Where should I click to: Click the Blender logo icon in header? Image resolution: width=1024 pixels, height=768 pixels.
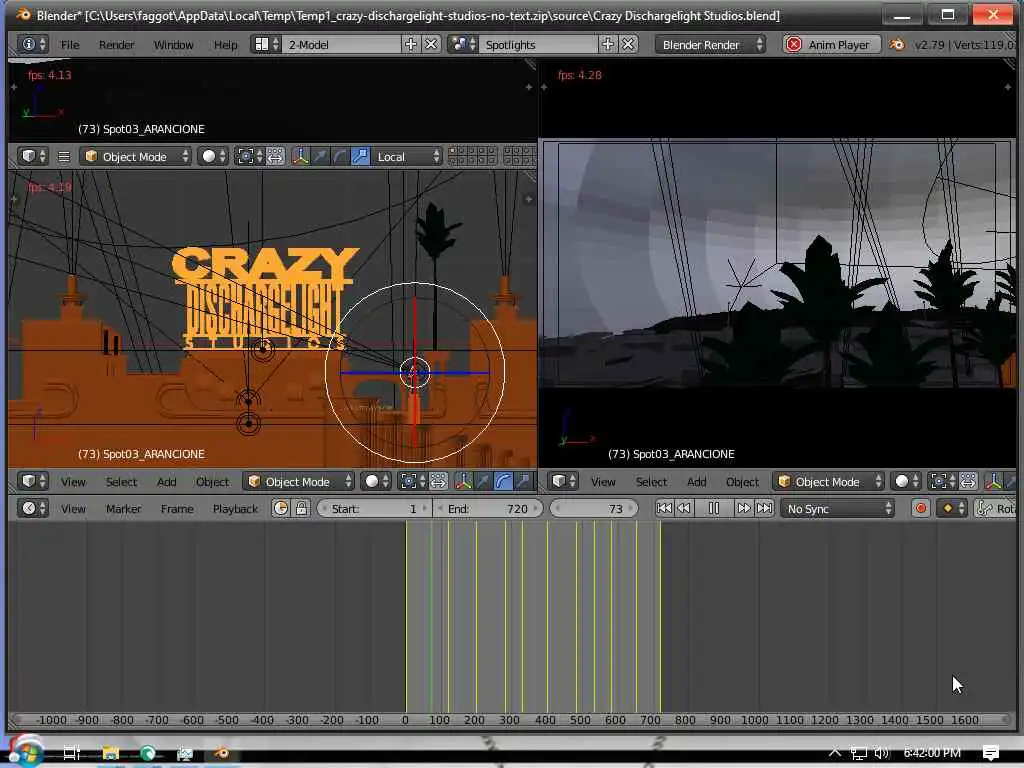(897, 44)
